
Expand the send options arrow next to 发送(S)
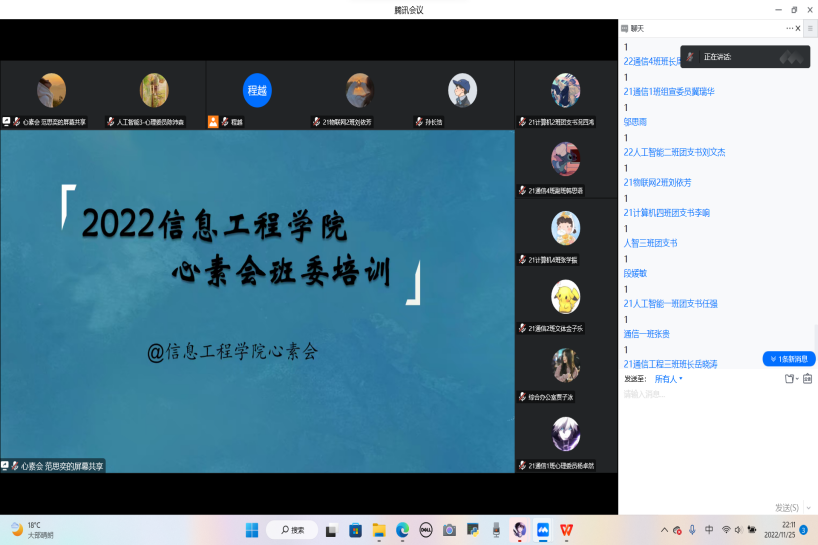coord(808,507)
